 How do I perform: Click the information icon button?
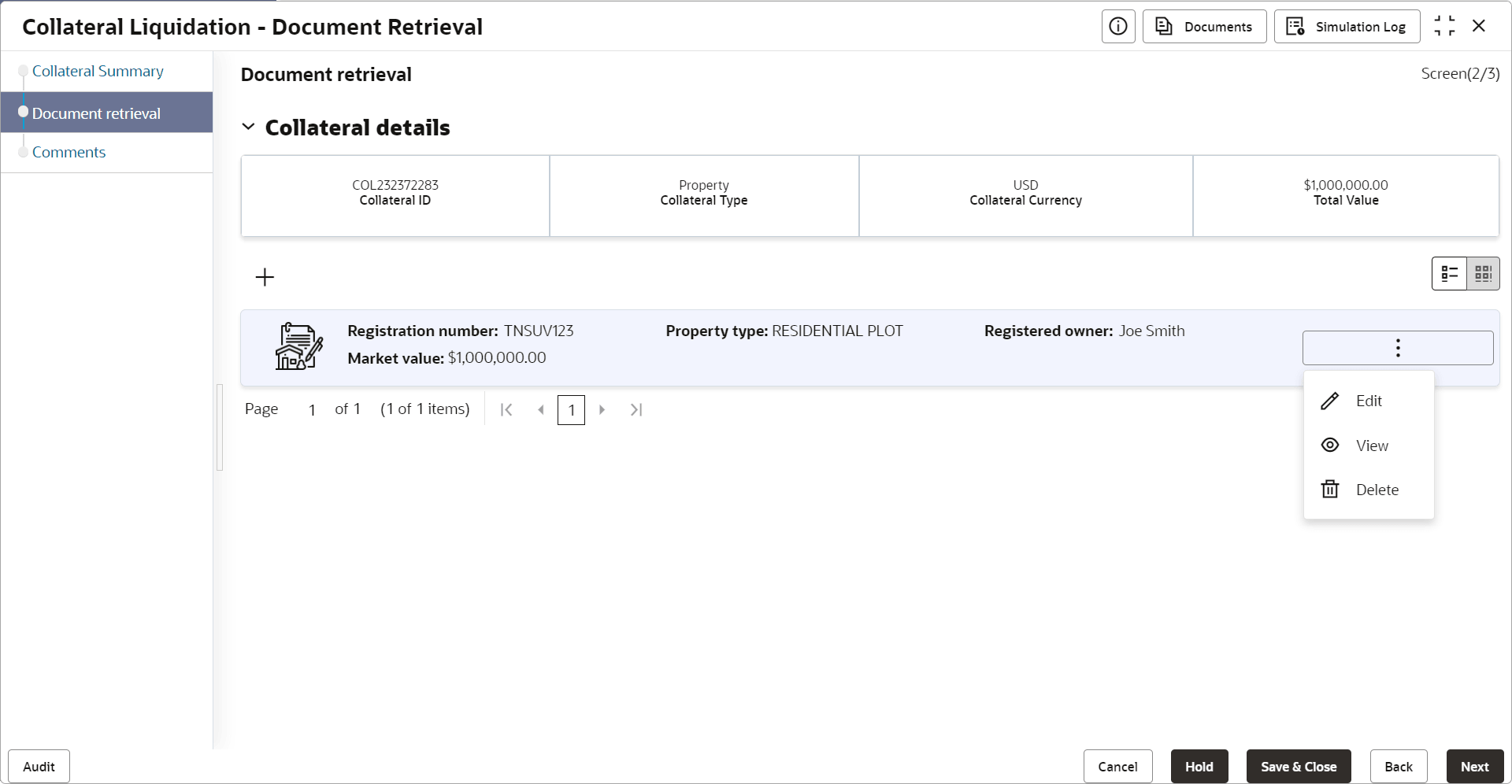pos(1118,27)
